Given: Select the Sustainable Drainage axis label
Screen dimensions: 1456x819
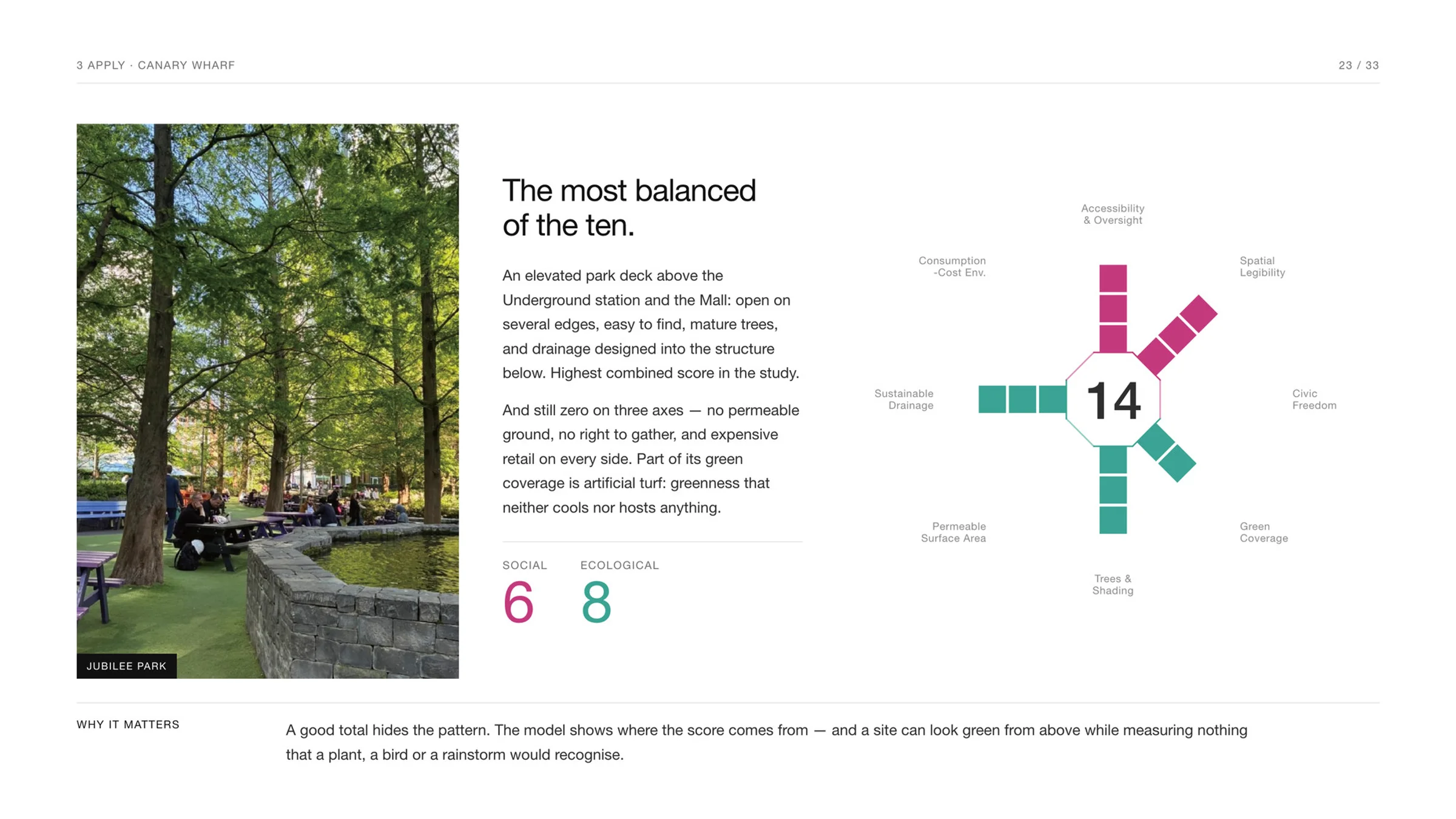Looking at the screenshot, I should pyautogui.click(x=903, y=399).
